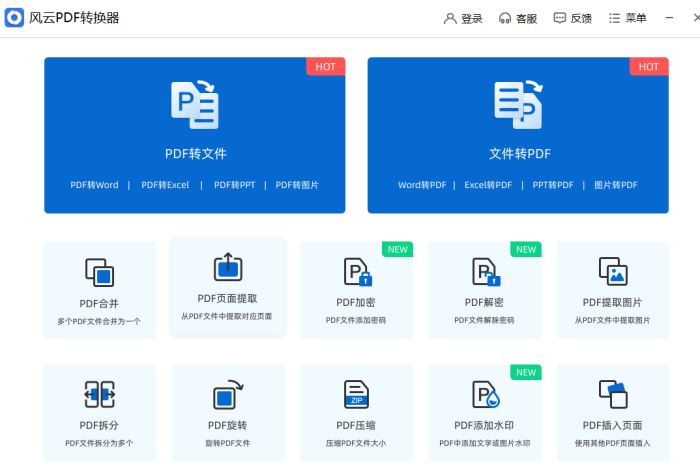Screen dimensions: 700x466
Task: Select the PDF拆分 split icon
Action: (x=100, y=394)
